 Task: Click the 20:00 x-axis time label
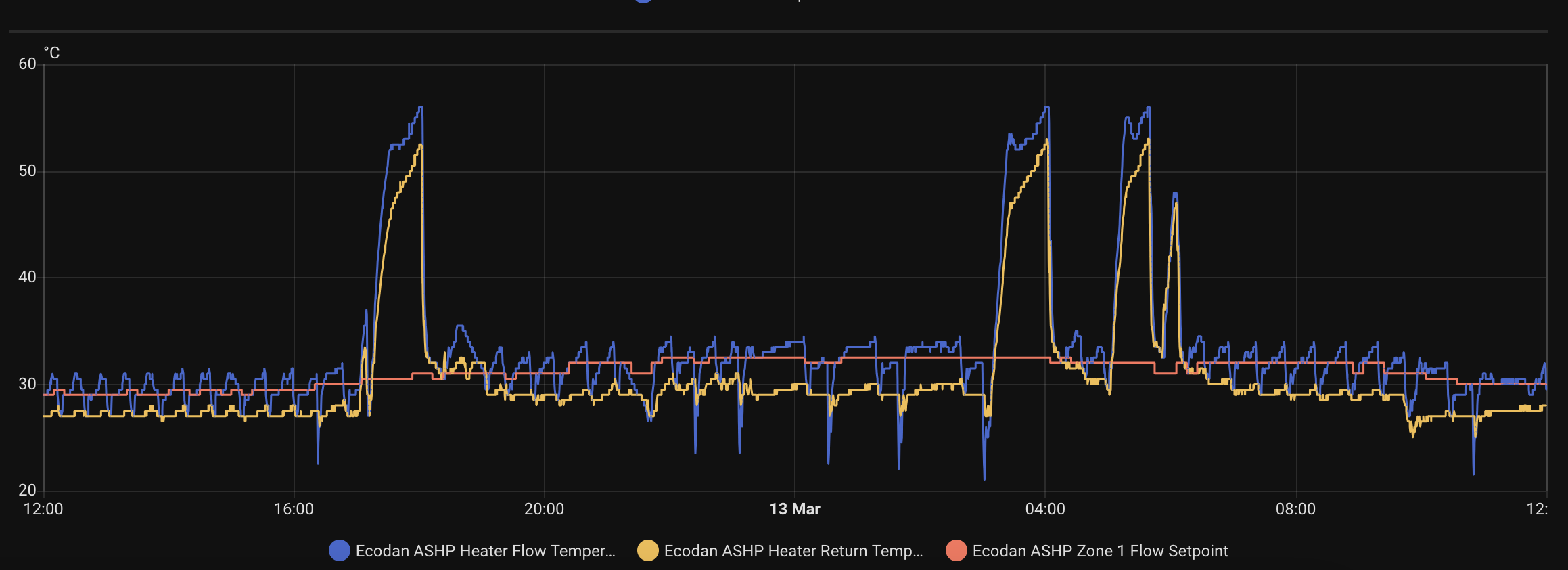[x=544, y=509]
